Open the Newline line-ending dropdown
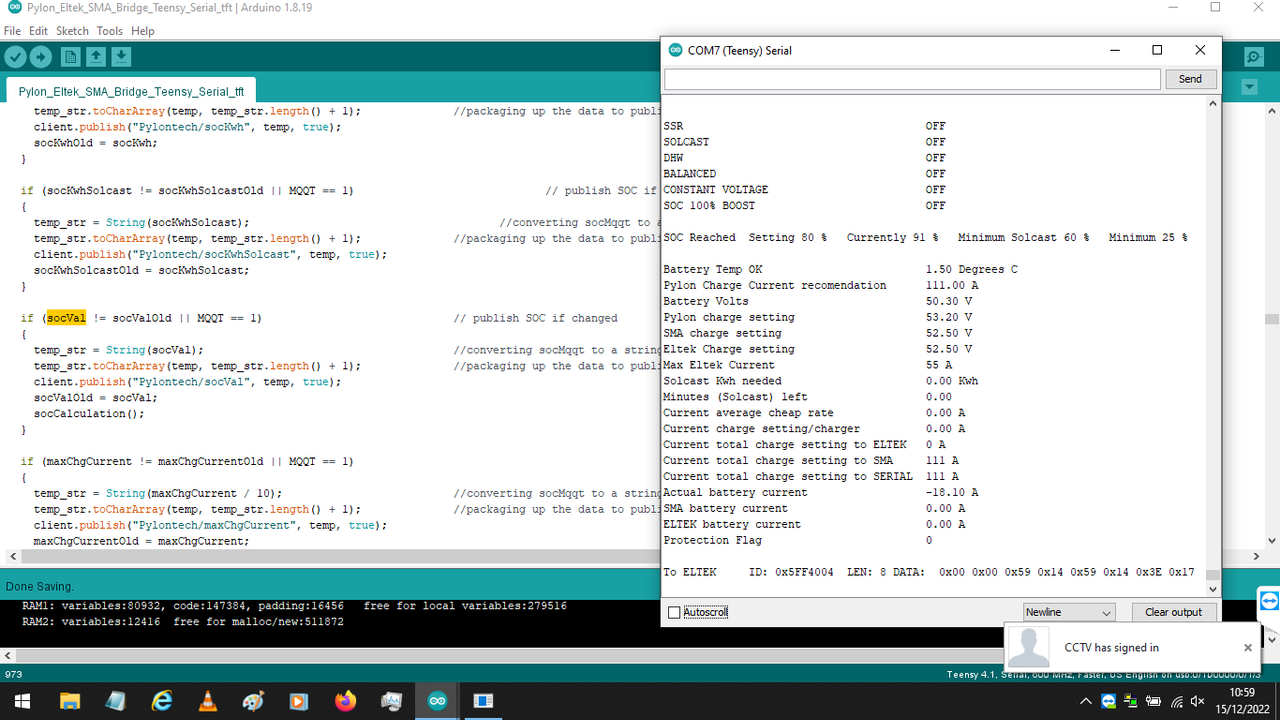1280x720 pixels. coord(1069,612)
